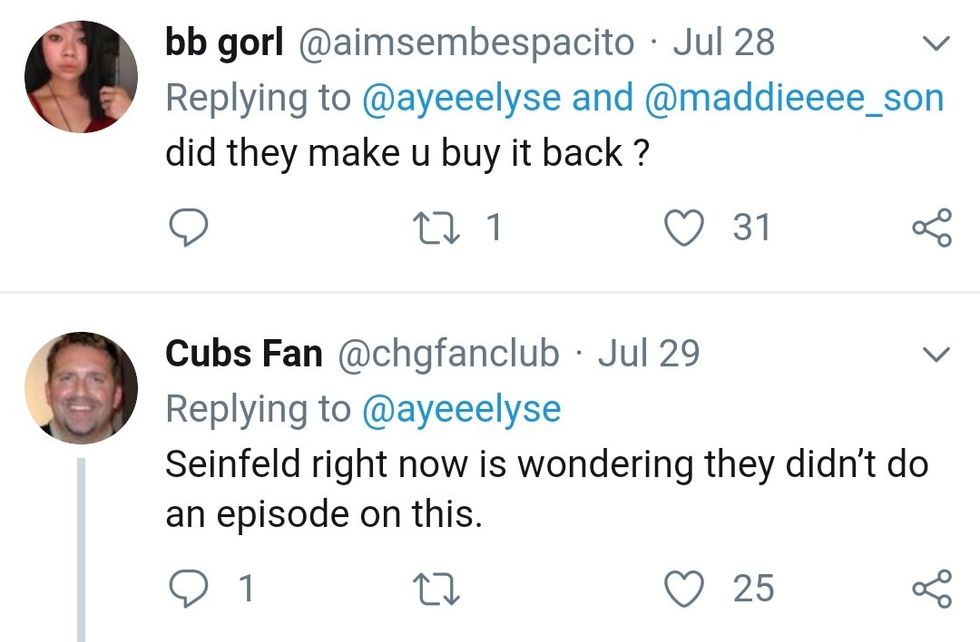
Task: Open the Jul 29 tweet timestamp
Action: tap(648, 353)
